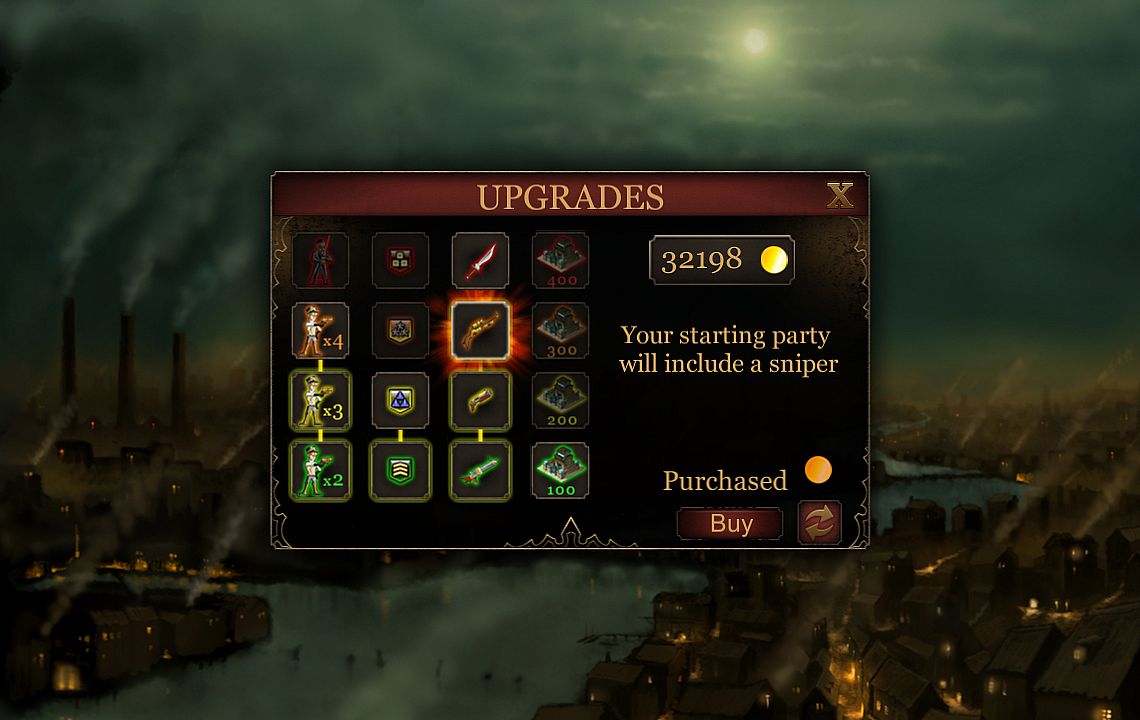Image resolution: width=1140 pixels, height=720 pixels.
Task: Pick the green chevron rank badge
Action: pos(400,471)
